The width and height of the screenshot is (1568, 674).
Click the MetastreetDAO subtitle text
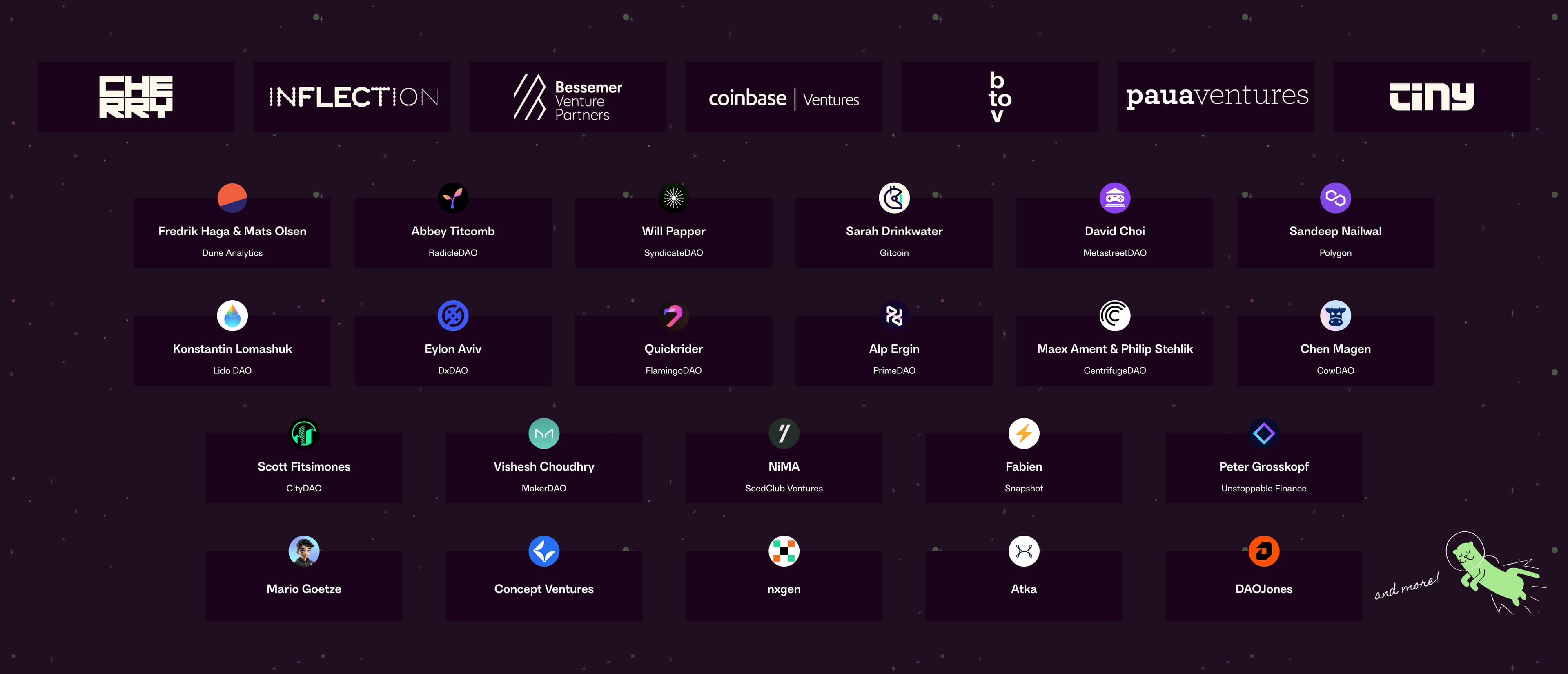1115,253
